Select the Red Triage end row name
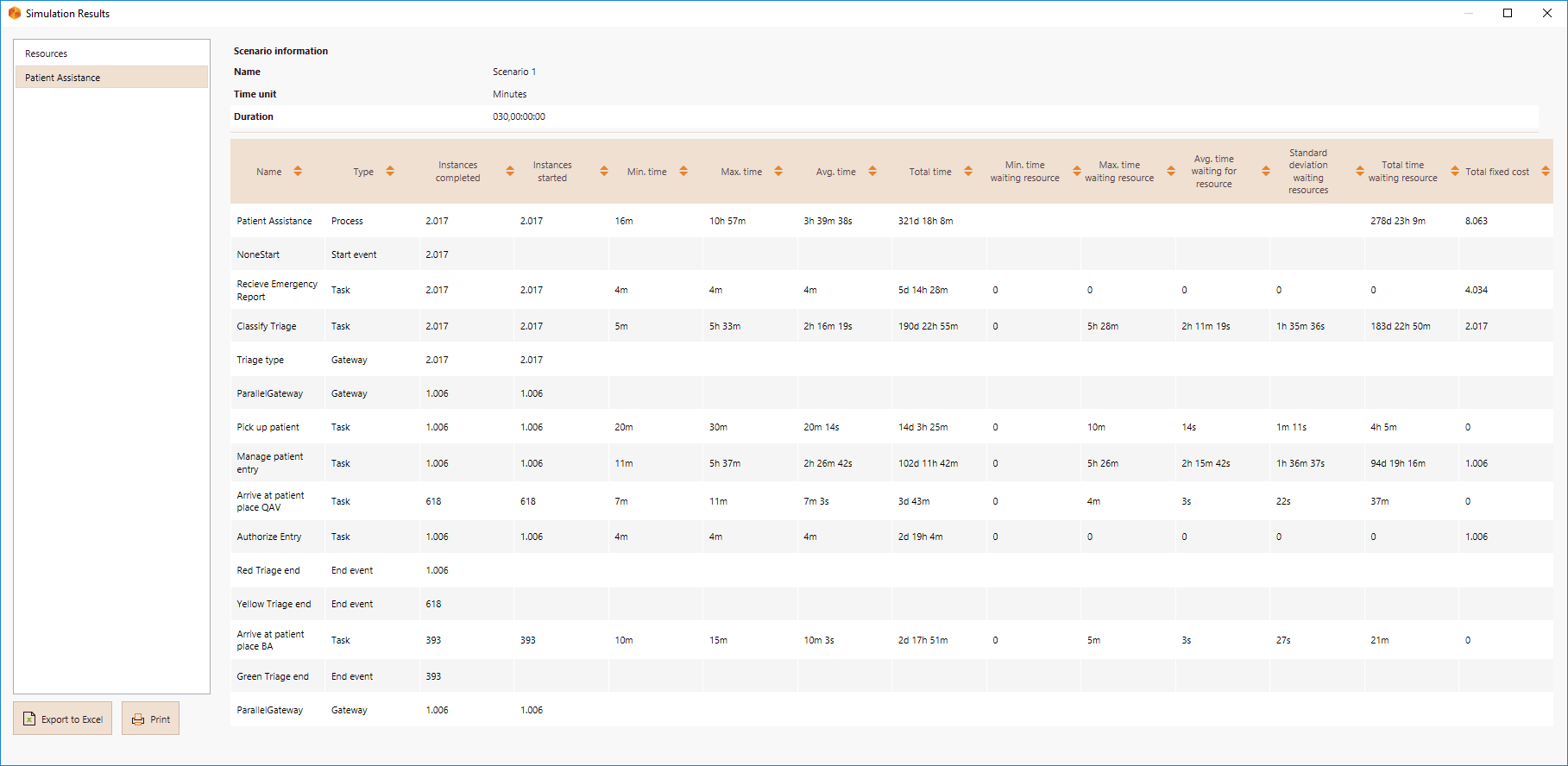The height and width of the screenshot is (766, 1568). [268, 570]
